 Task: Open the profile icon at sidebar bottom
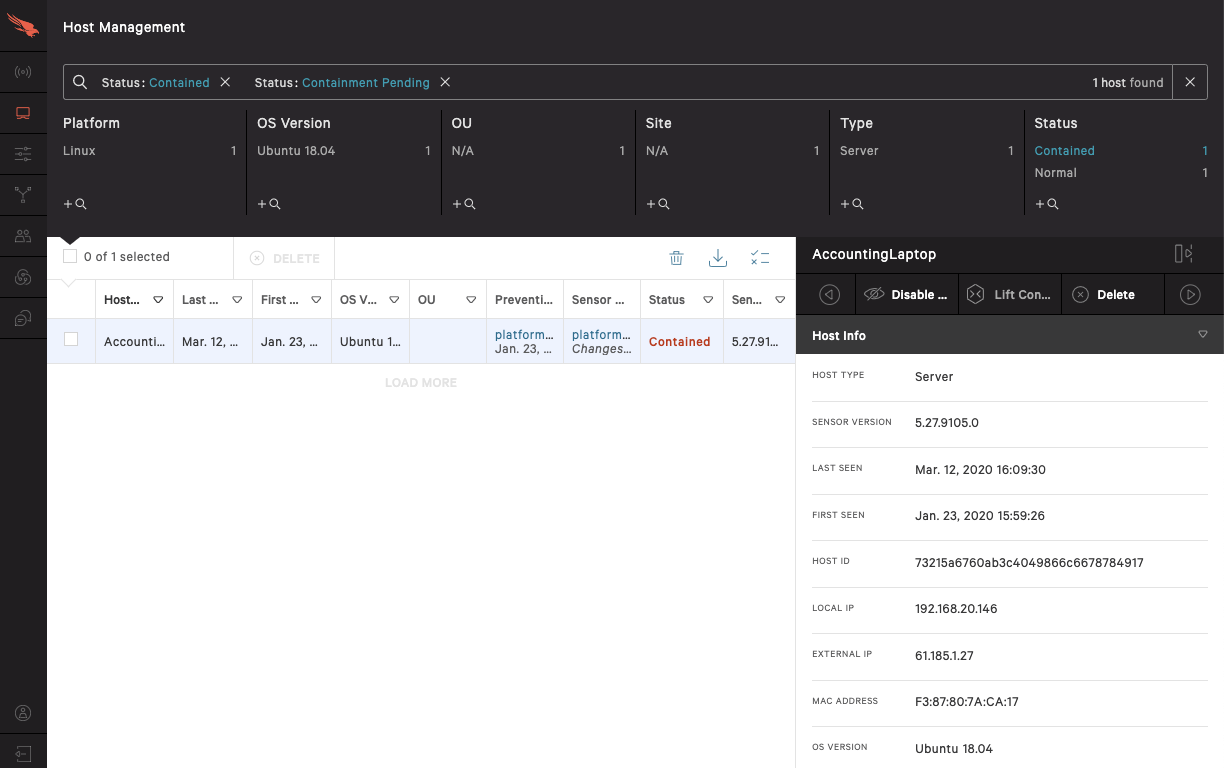22,712
